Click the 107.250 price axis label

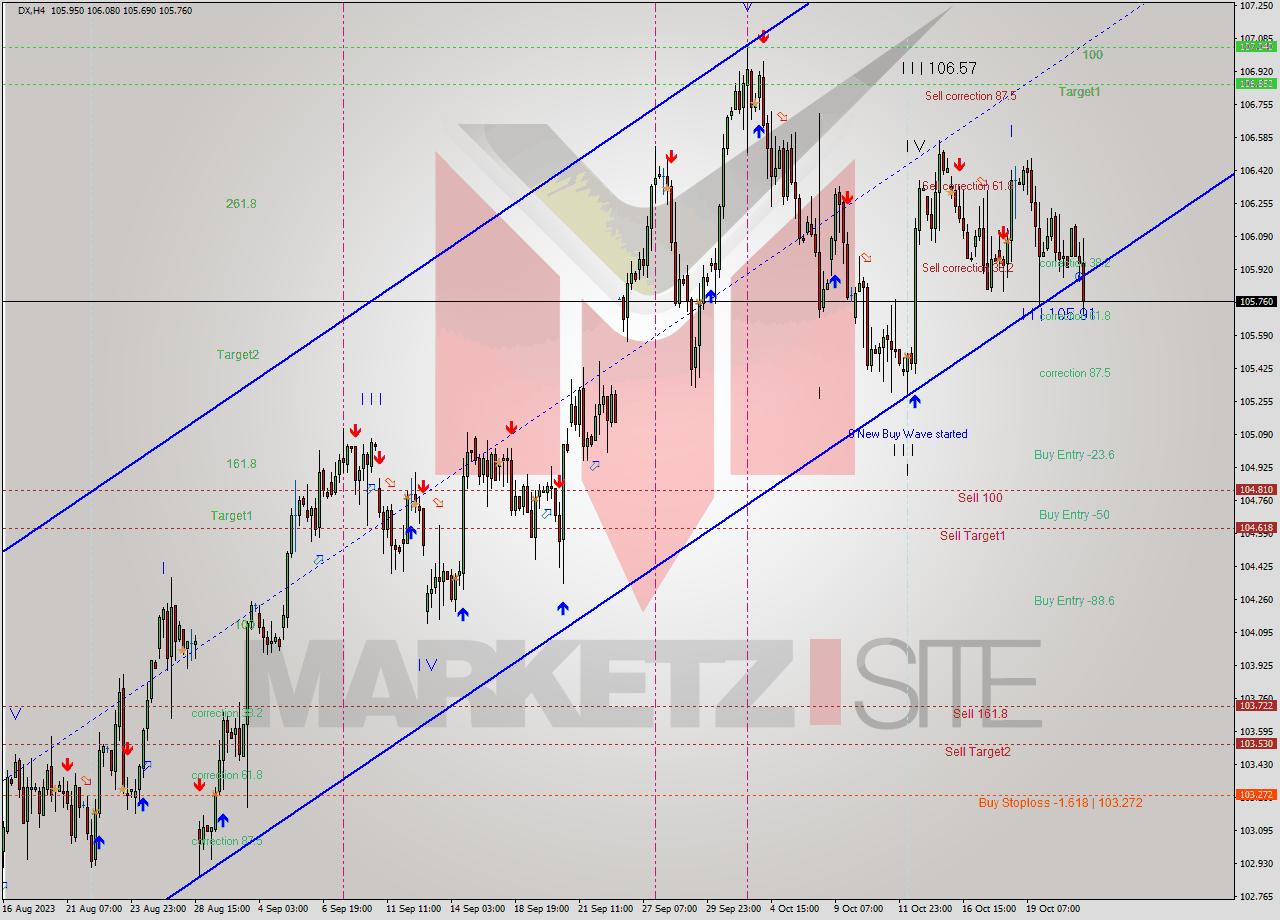click(1256, 6)
